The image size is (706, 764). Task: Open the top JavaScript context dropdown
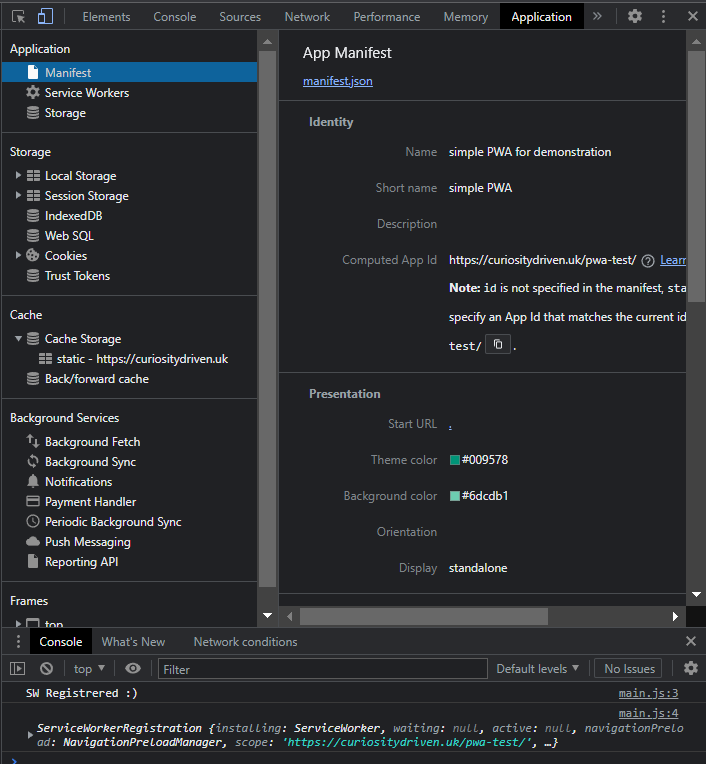tap(89, 669)
